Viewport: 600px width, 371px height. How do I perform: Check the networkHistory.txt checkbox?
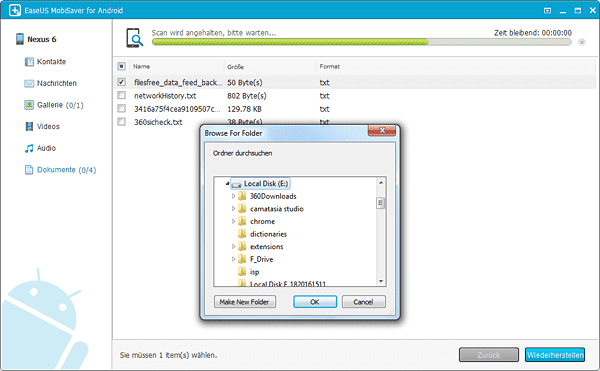(x=121, y=95)
